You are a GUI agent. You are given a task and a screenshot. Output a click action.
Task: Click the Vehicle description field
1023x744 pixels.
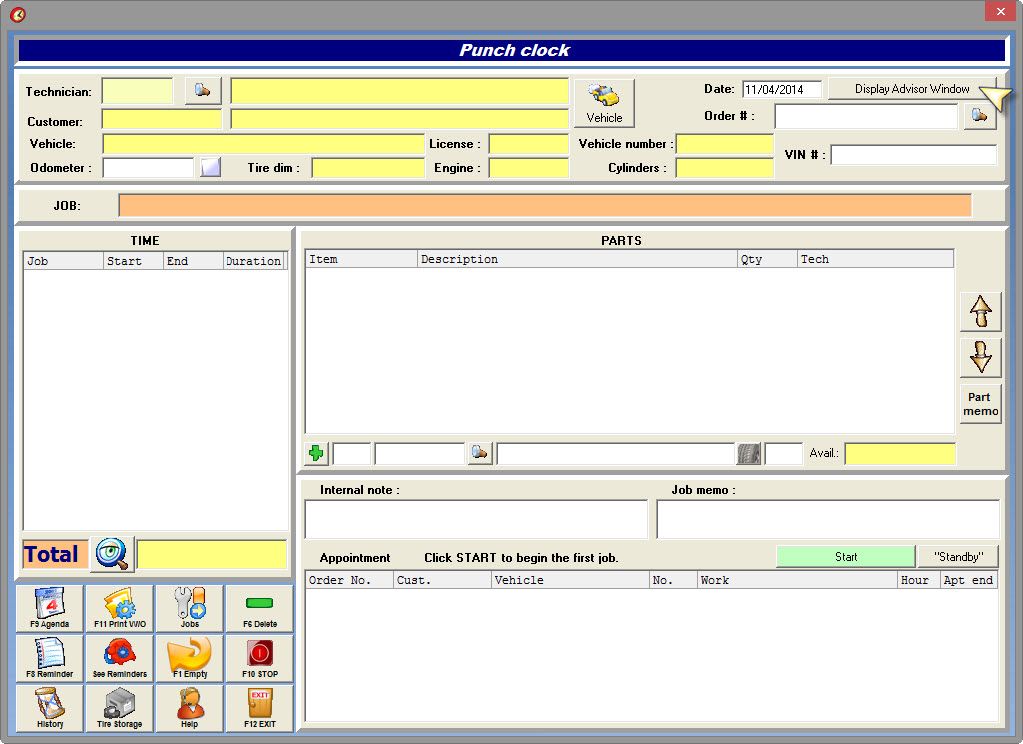(264, 144)
